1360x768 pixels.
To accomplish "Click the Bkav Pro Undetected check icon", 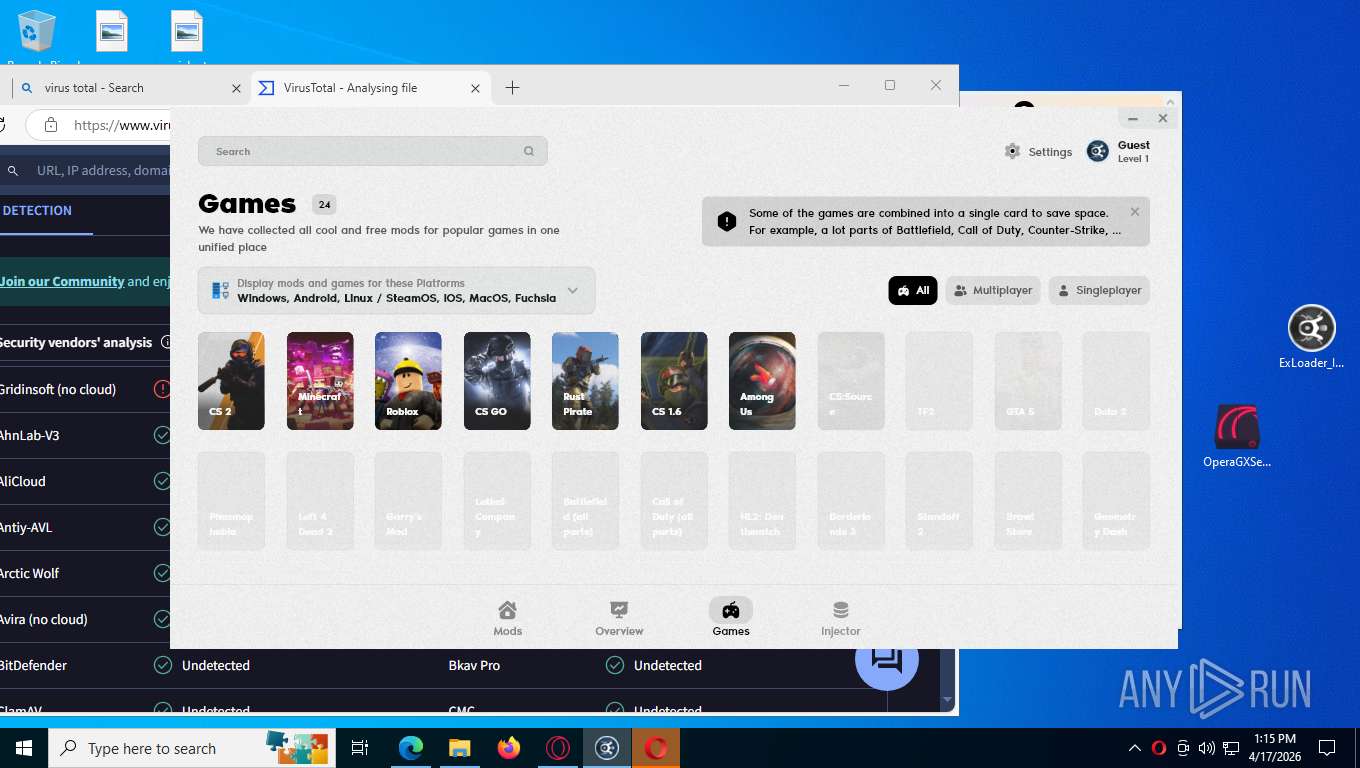I will (615, 665).
